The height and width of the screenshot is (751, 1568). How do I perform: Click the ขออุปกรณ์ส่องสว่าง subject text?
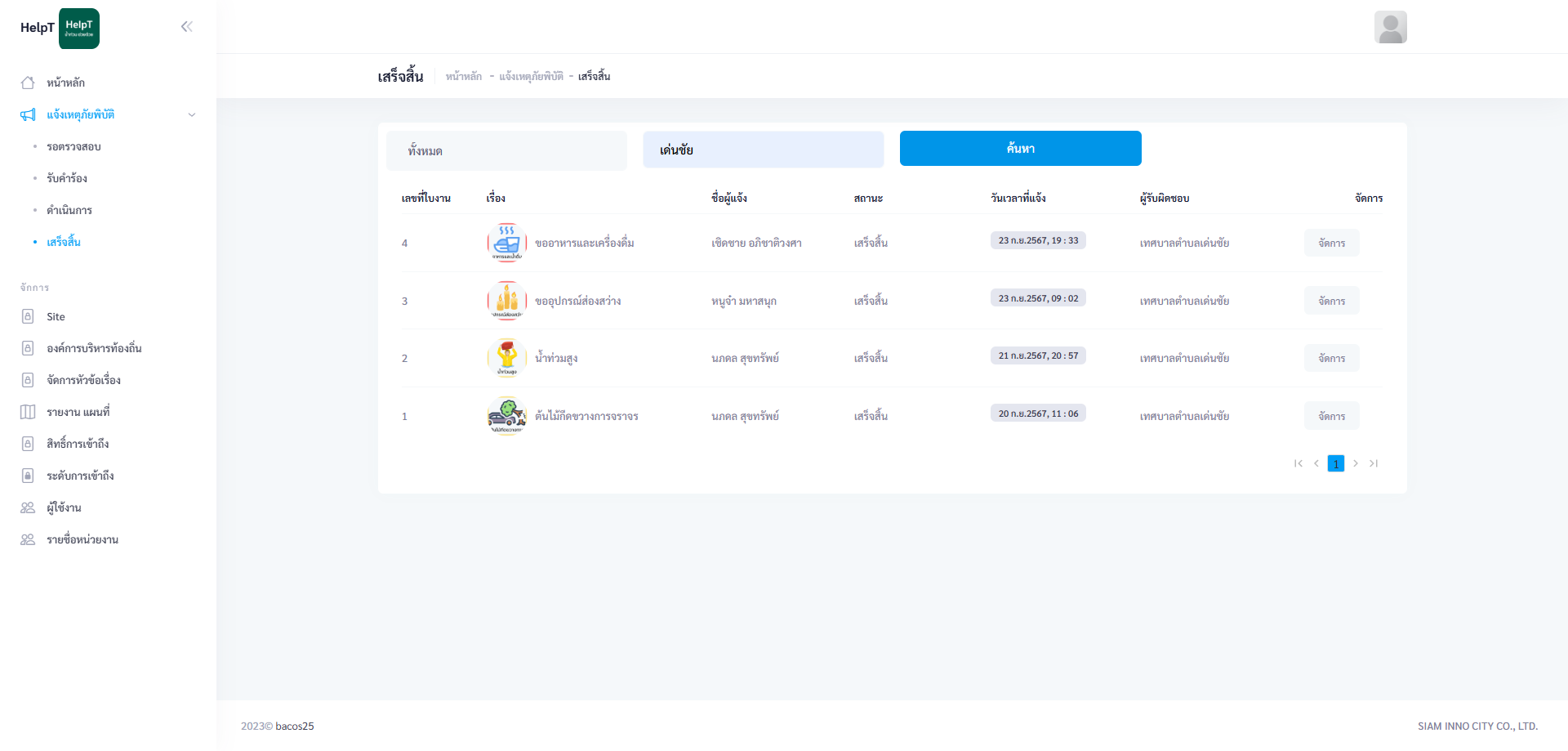578,301
